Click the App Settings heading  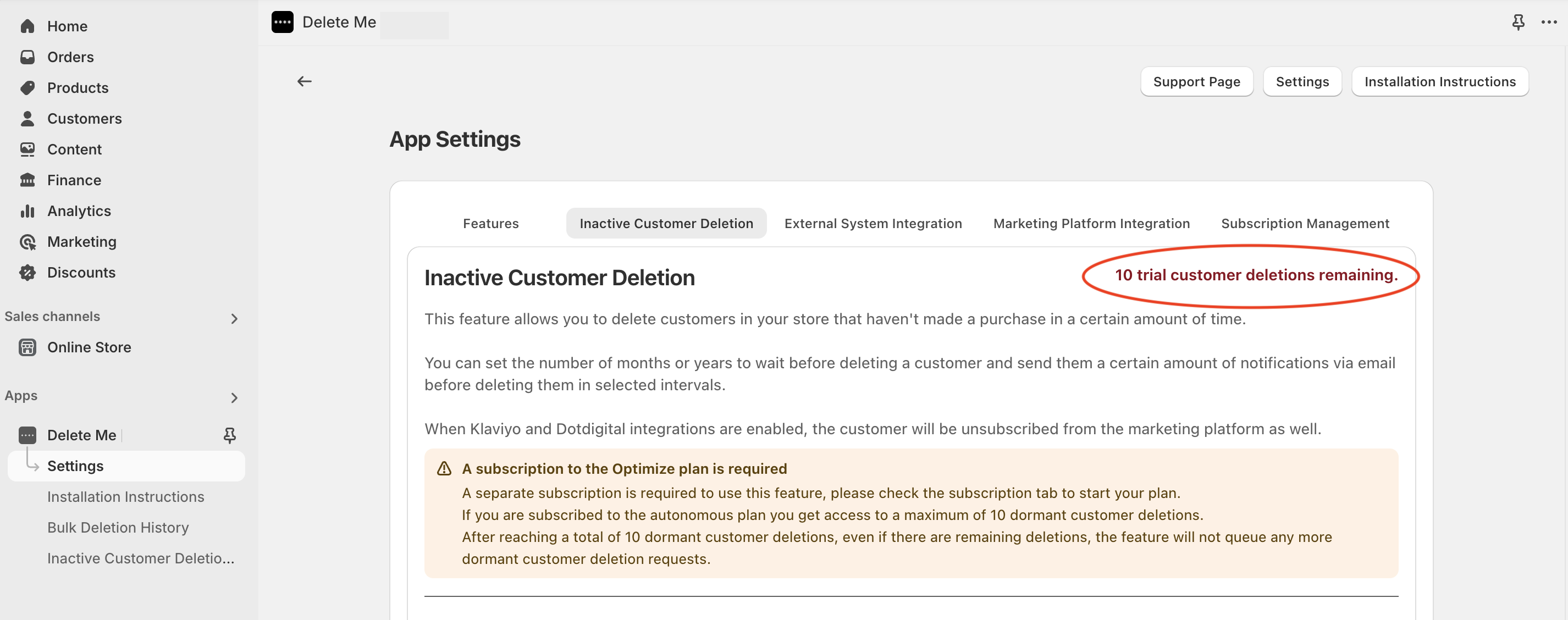point(455,139)
